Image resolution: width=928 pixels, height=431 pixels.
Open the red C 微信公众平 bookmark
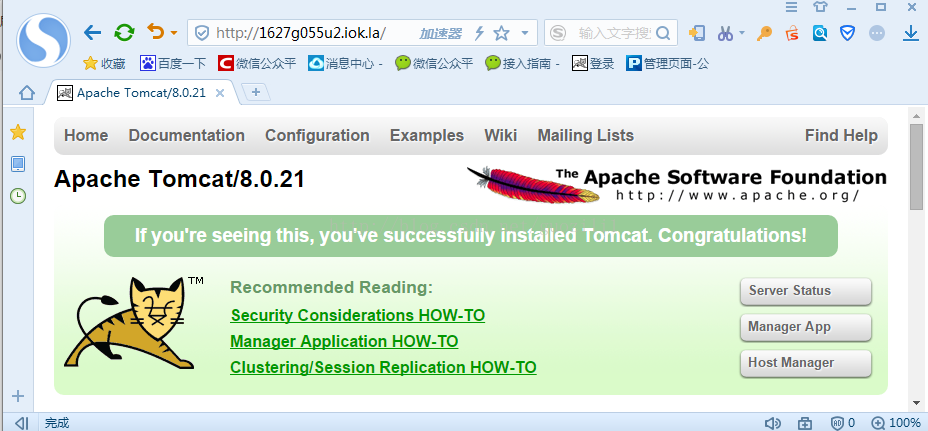(257, 63)
